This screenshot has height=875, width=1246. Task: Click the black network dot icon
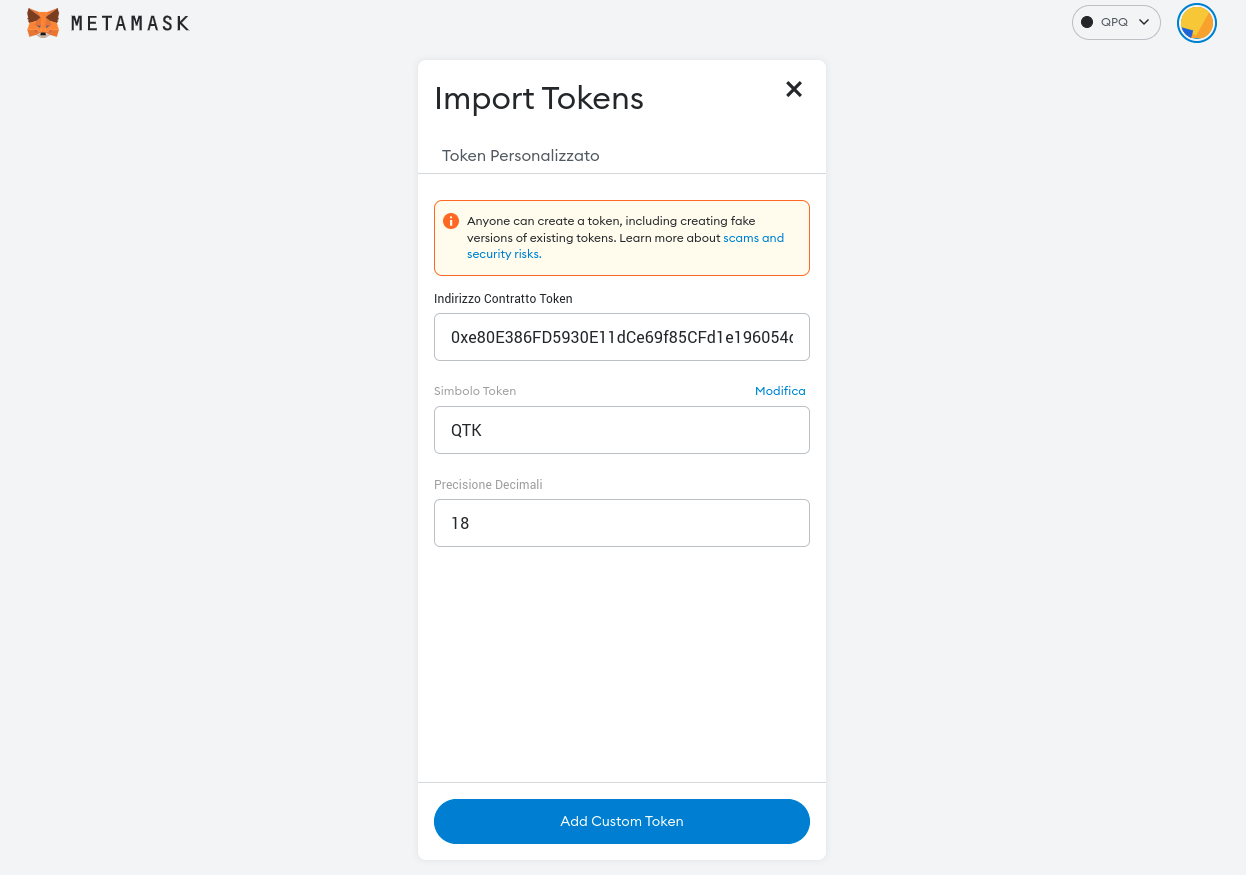(x=1087, y=22)
